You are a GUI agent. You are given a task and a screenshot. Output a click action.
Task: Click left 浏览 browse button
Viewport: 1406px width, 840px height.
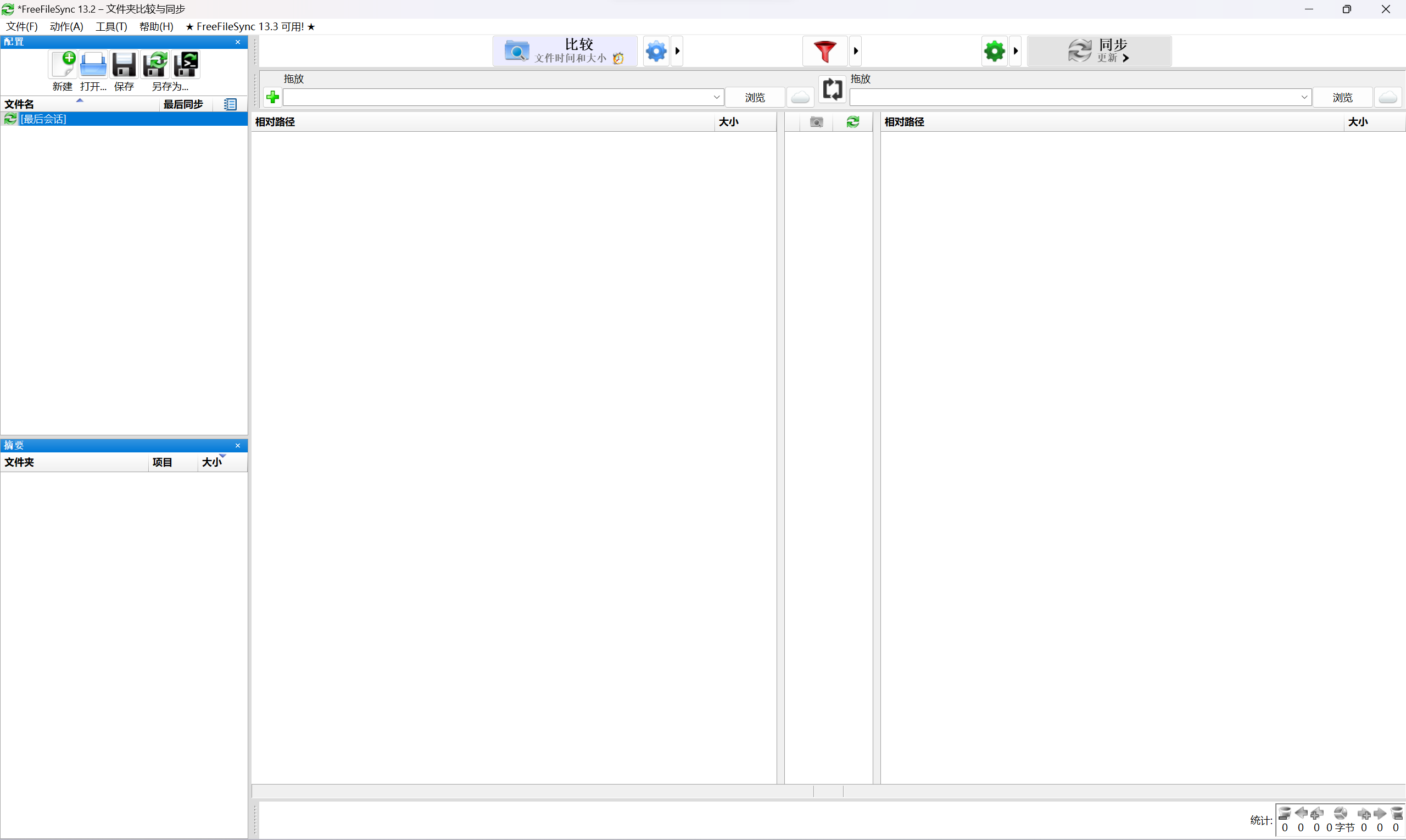755,97
